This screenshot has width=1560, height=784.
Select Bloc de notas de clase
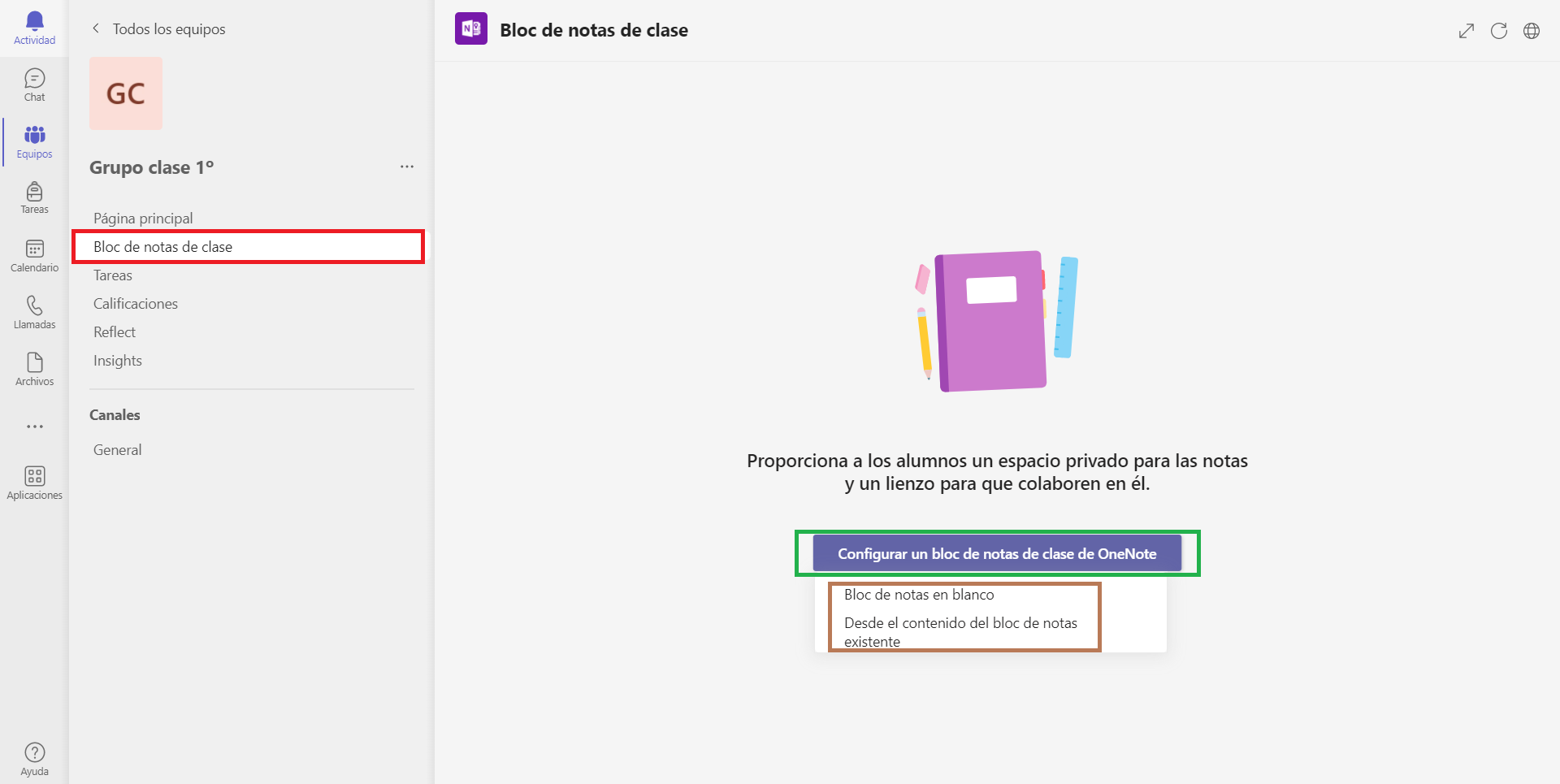point(249,247)
